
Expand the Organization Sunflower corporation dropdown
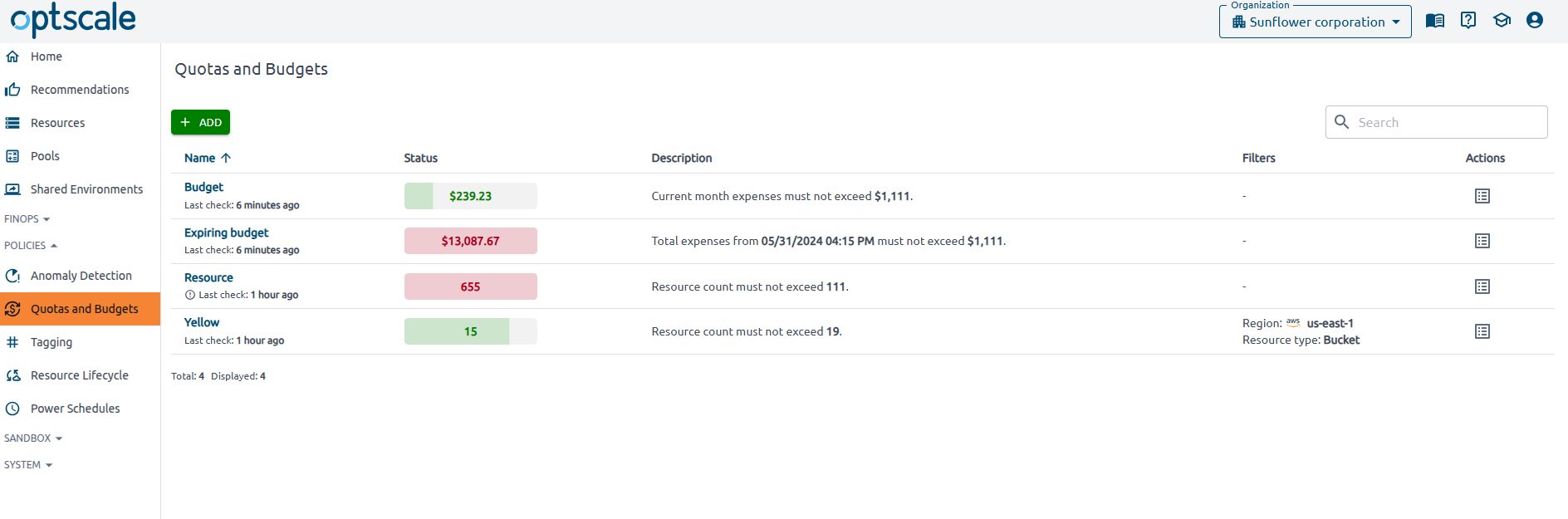pyautogui.click(x=1315, y=22)
